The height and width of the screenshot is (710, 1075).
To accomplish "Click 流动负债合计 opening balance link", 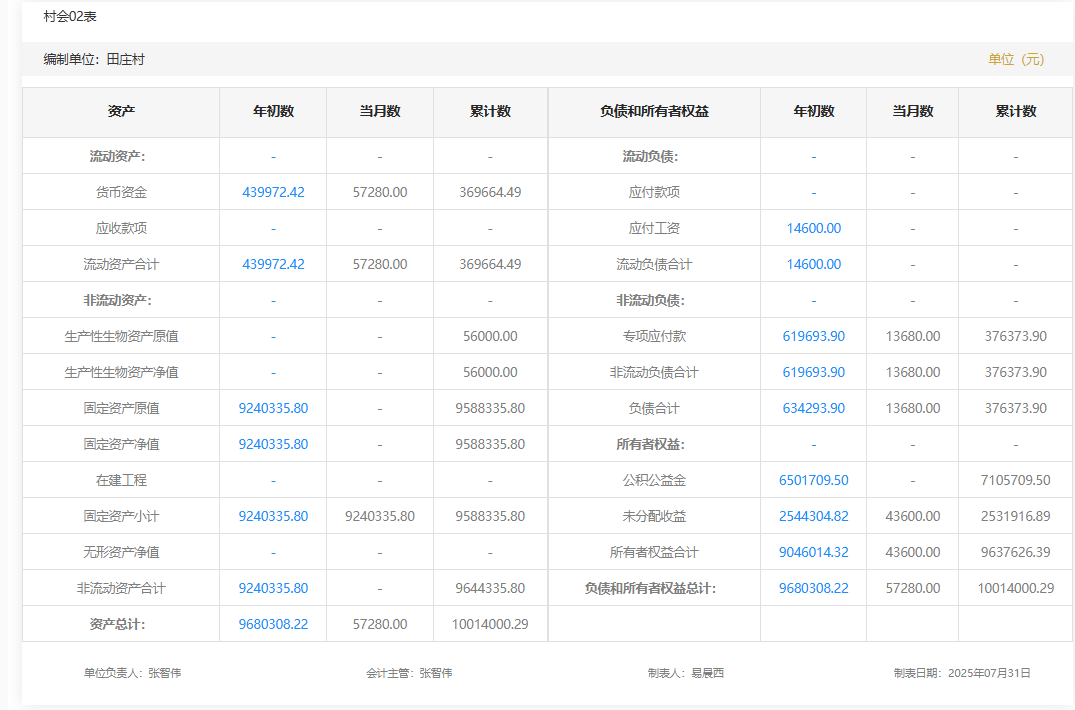I will point(813,264).
